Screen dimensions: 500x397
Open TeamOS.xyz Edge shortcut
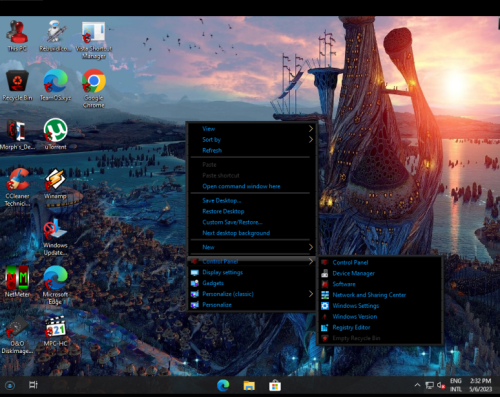[x=55, y=85]
